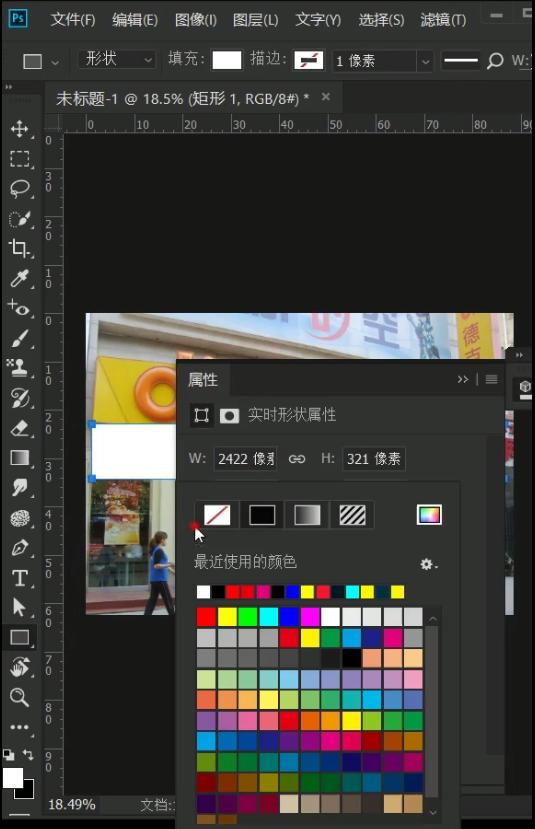This screenshot has width=535, height=829.
Task: Select the Lasso tool
Action: [x=20, y=189]
